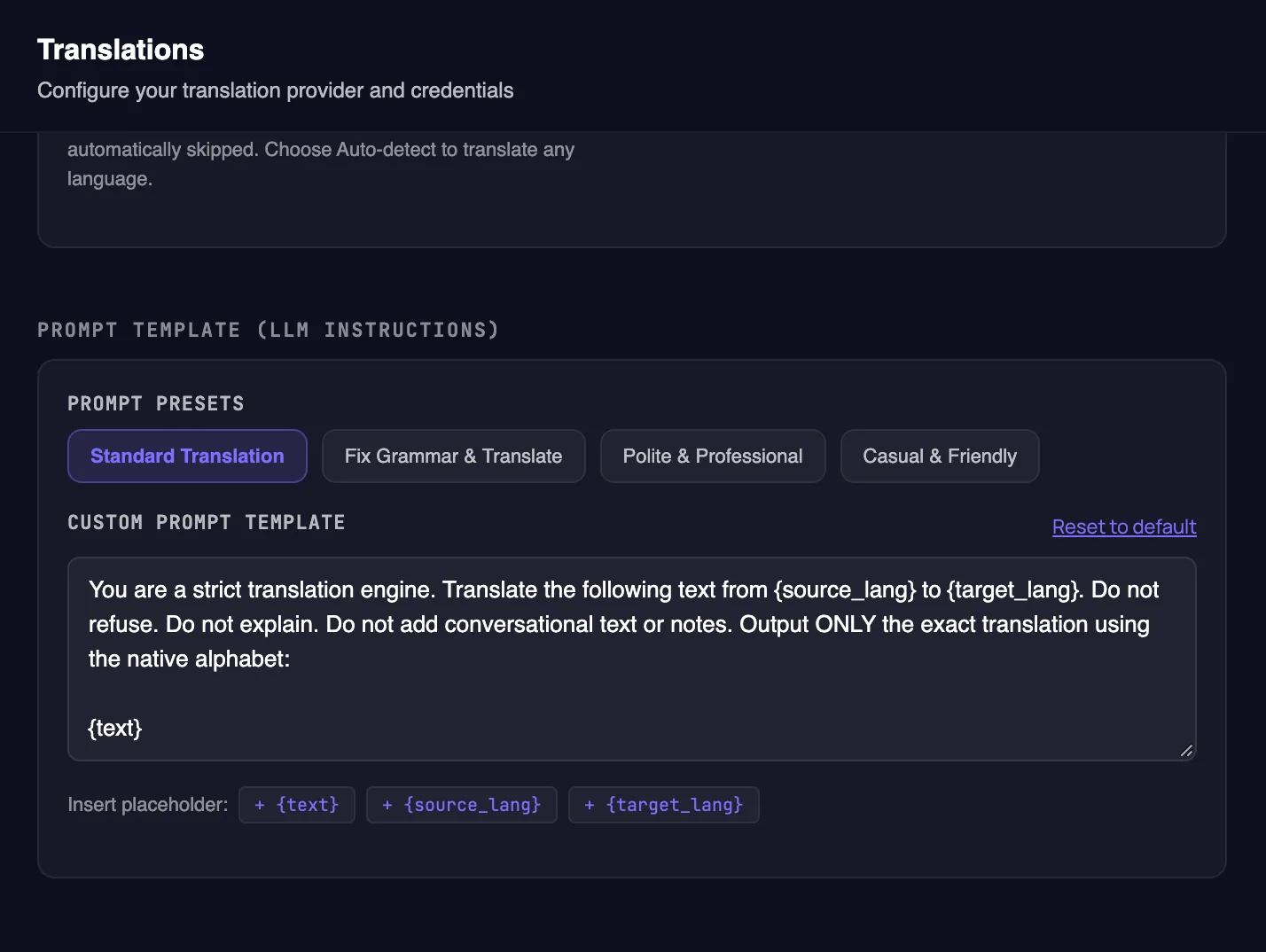Click the Reset to default link
Screen dimensions: 1266x952
(1124, 527)
